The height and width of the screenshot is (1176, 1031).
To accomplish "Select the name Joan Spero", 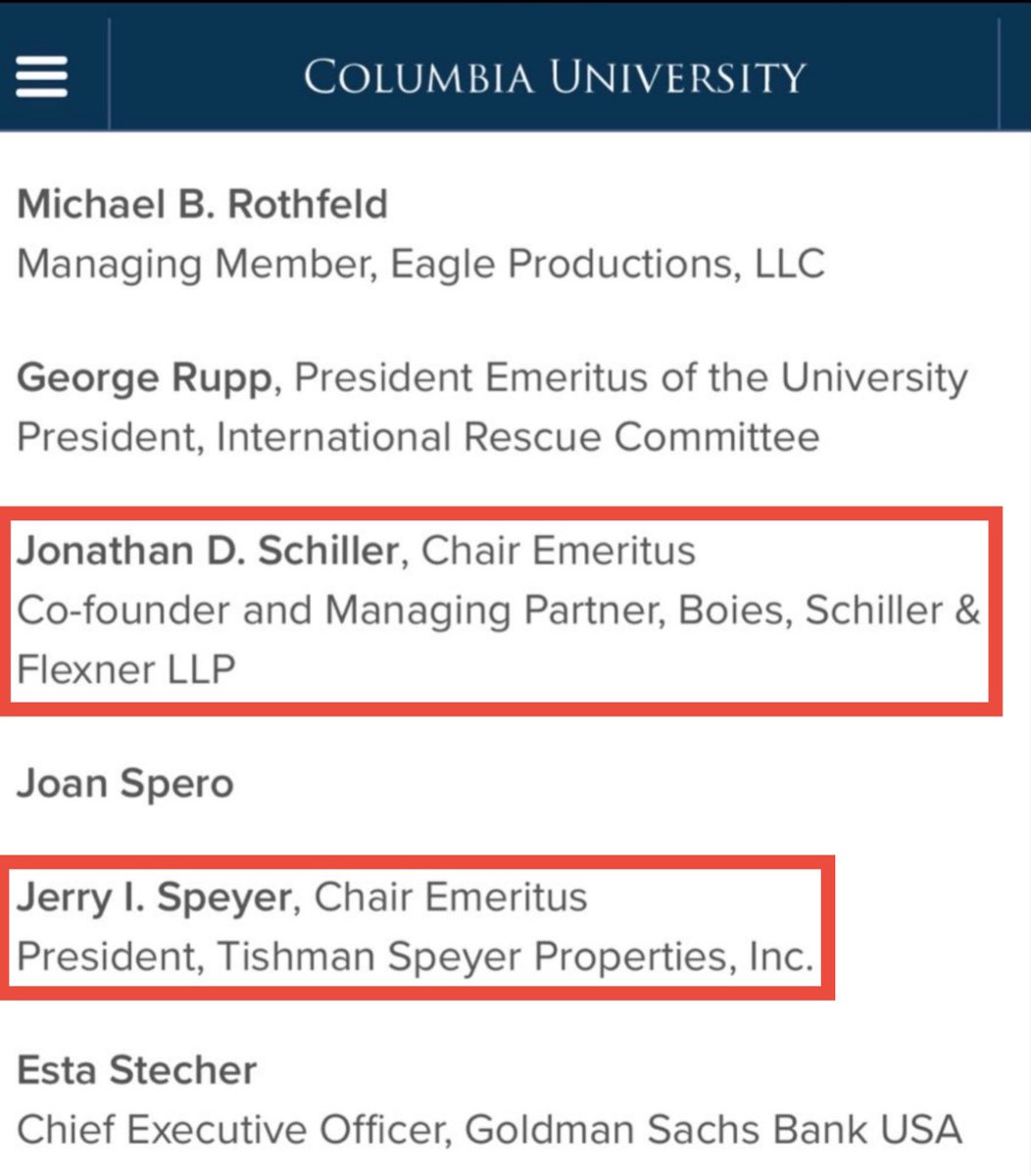I will click(x=125, y=784).
